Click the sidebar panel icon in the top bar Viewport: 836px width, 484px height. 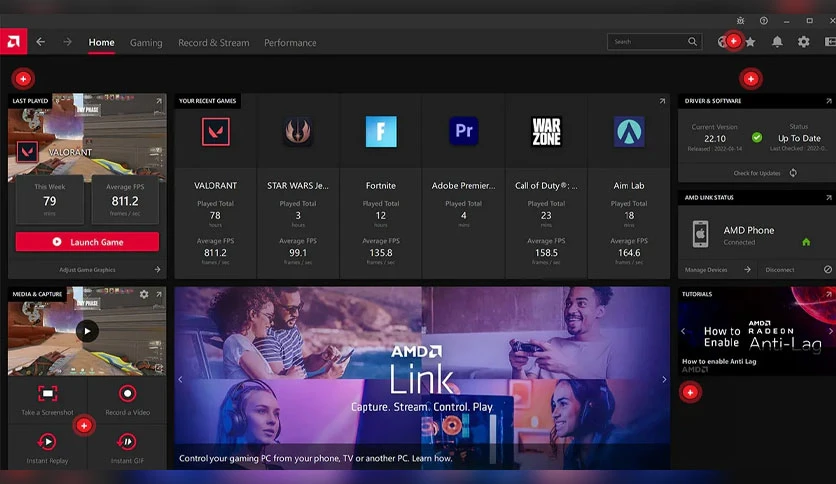(x=830, y=42)
